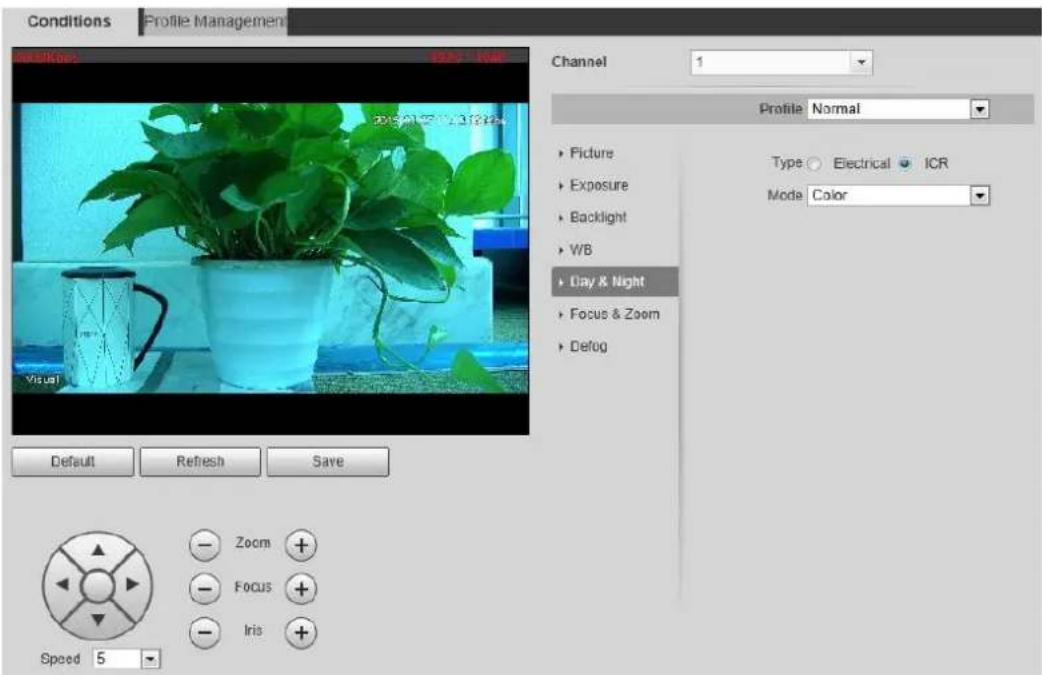Switch to the Conditions tab
This screenshot has height=675, width=1042.
point(69,21)
